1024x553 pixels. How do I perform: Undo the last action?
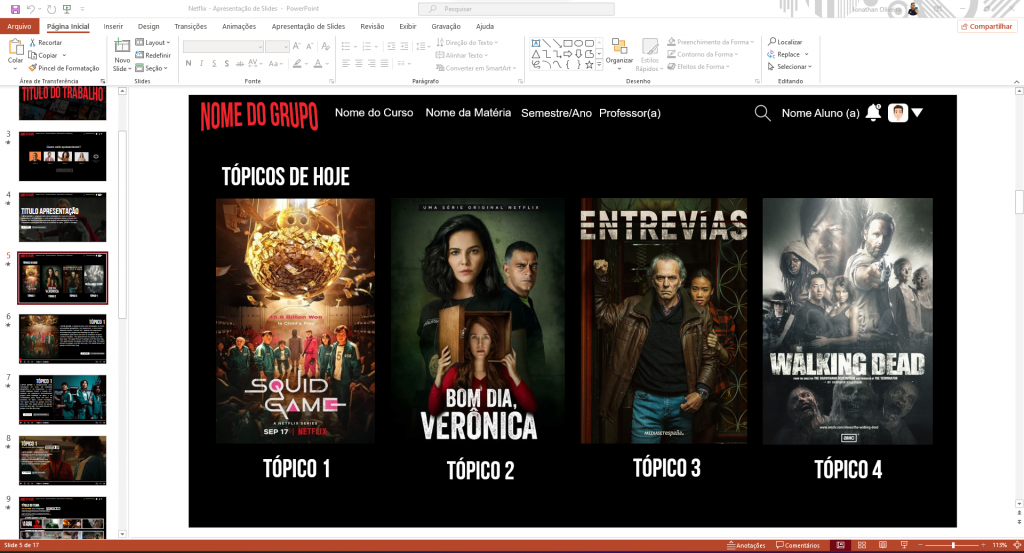[30, 9]
